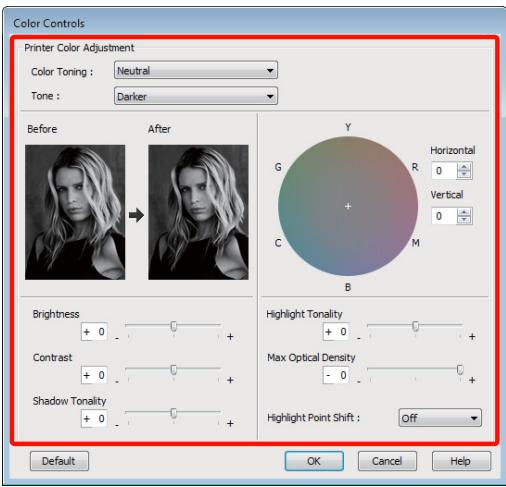Click the Vertical value down arrow
Screen dimensions: 506x487
pos(464,219)
